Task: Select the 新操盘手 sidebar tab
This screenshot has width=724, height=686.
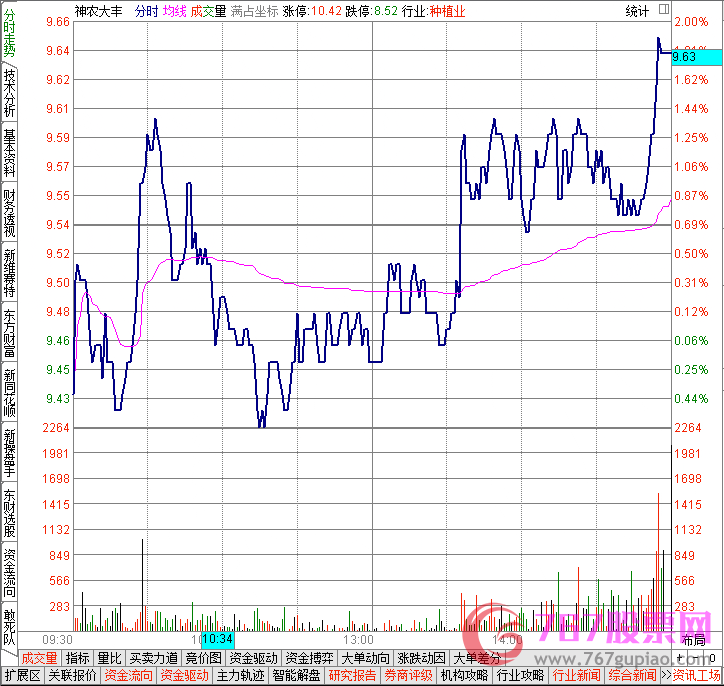Action: (9, 453)
